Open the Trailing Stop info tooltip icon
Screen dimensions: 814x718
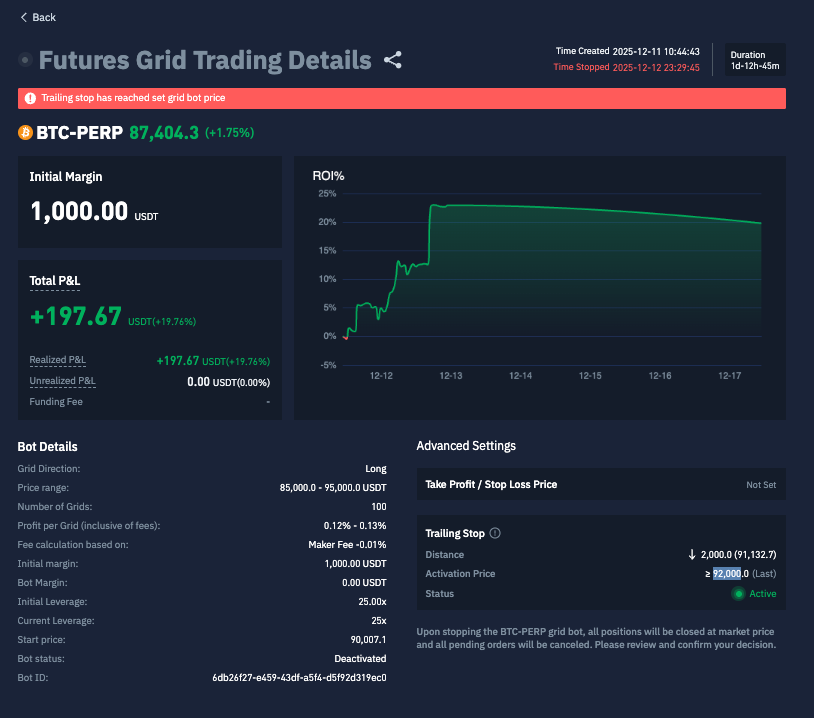pos(495,533)
